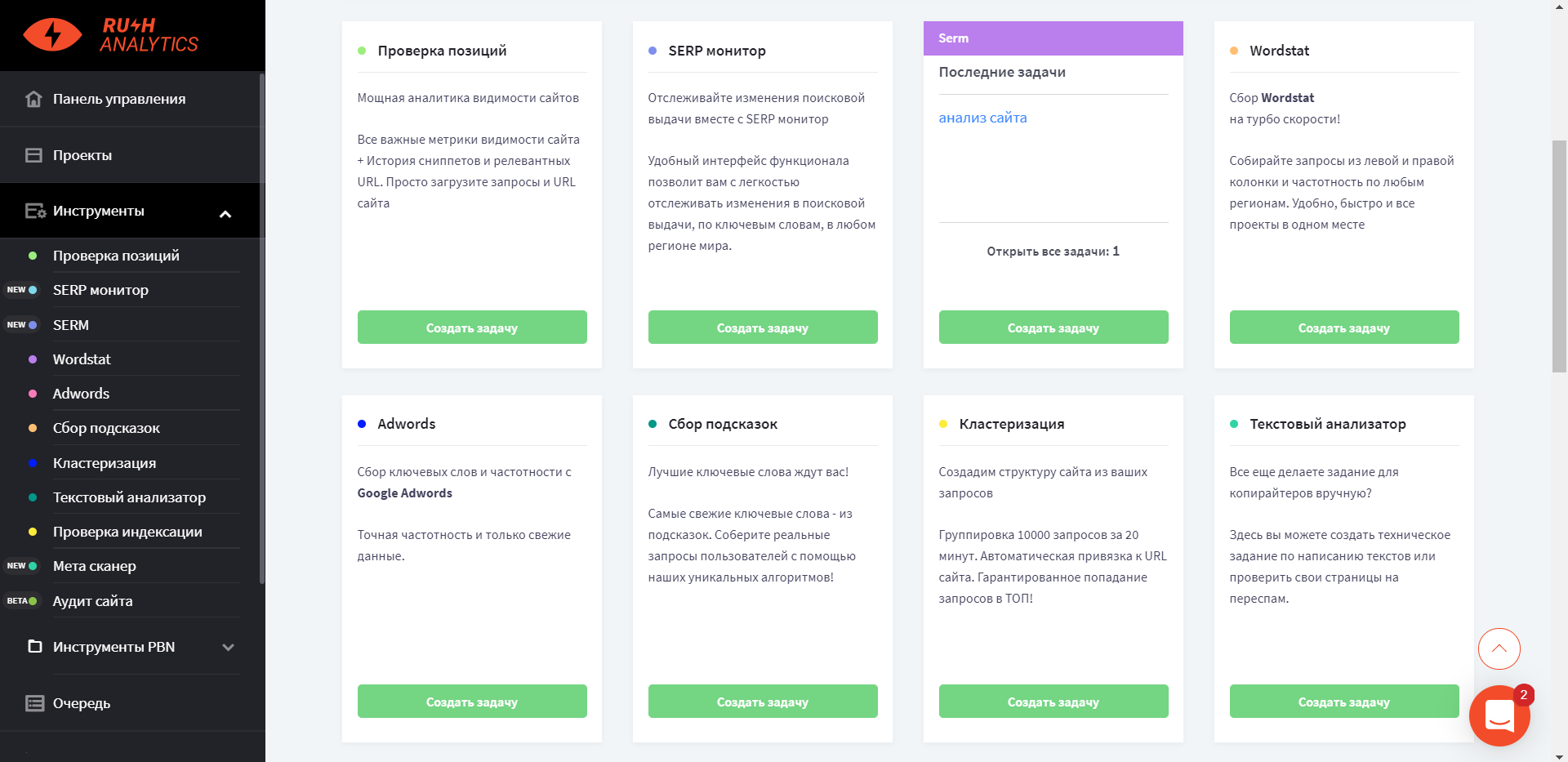Click the scroll-to-top arrow button
1568x762 pixels.
[x=1499, y=649]
